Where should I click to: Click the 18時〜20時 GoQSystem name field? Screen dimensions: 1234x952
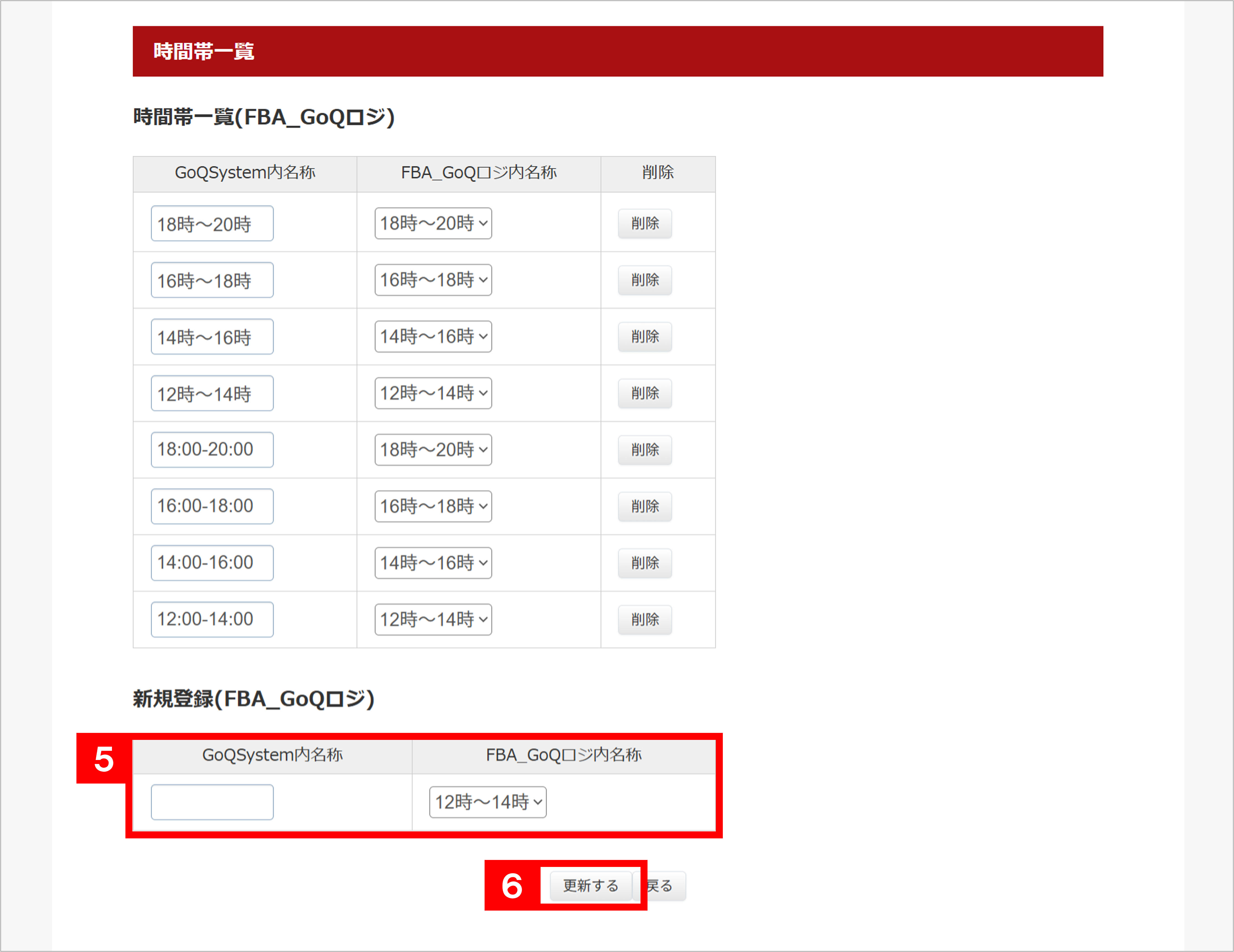(x=212, y=224)
